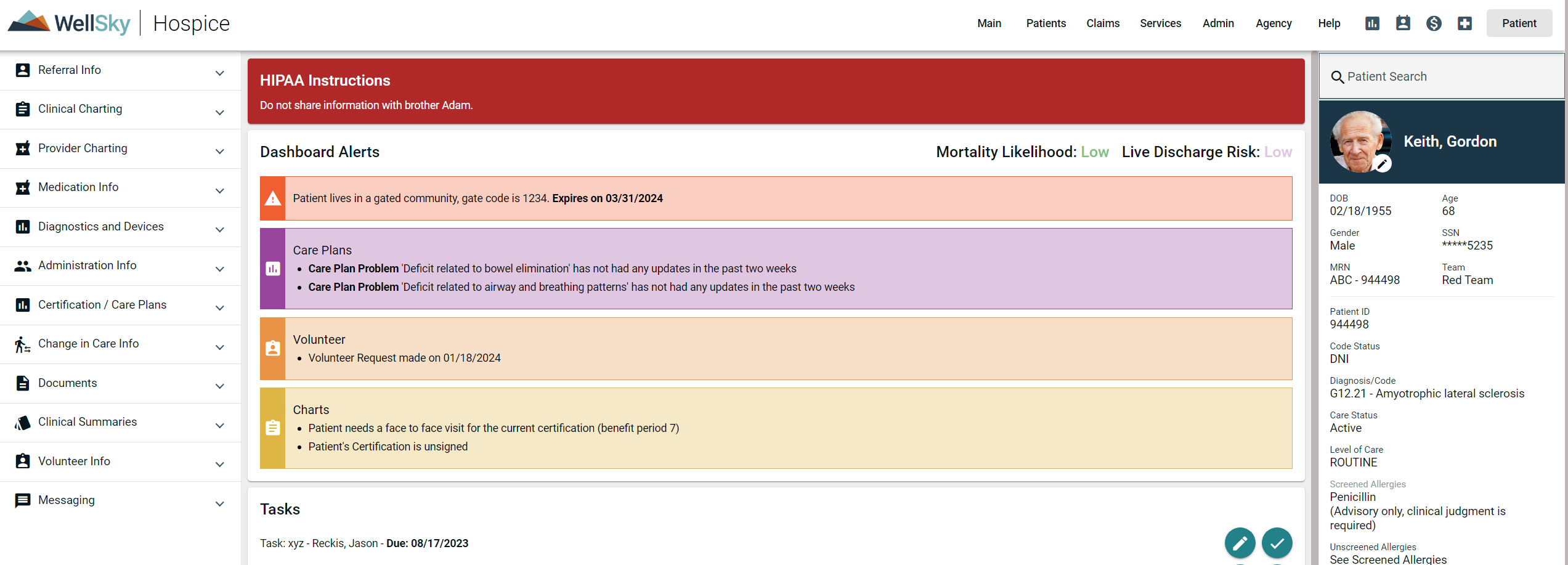The width and height of the screenshot is (1568, 565).
Task: Click the contacts card icon in top bar
Action: click(1403, 23)
